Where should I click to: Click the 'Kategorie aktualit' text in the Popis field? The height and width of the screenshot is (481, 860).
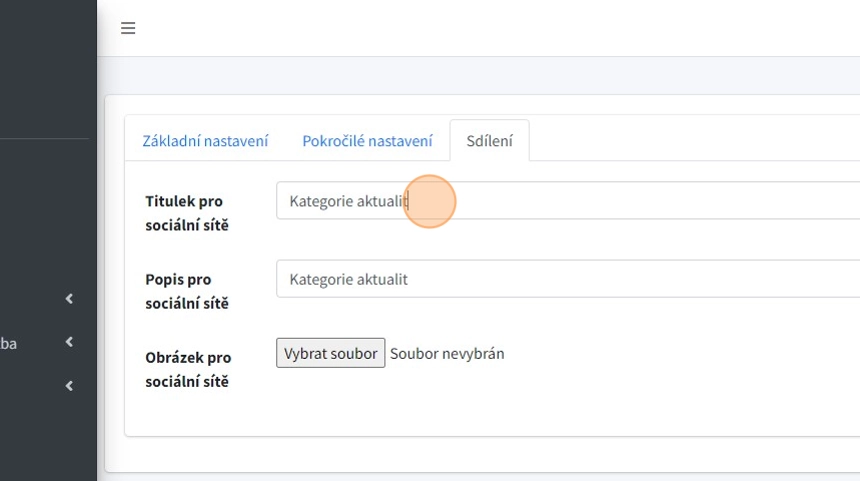click(348, 279)
